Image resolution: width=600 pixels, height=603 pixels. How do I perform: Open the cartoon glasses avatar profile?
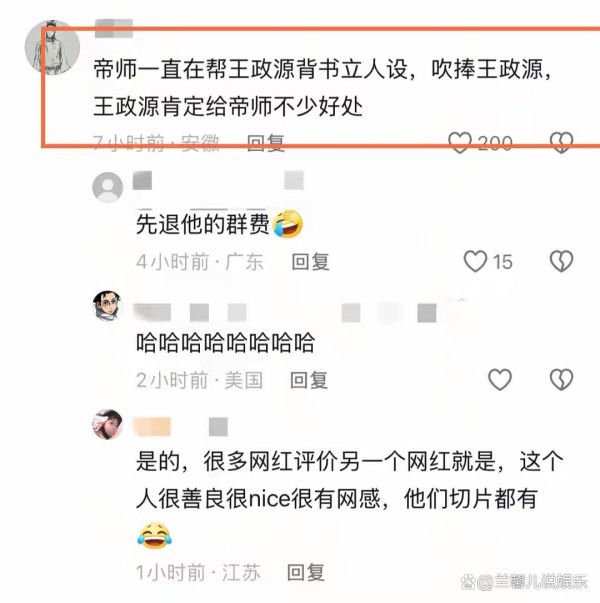point(107,306)
